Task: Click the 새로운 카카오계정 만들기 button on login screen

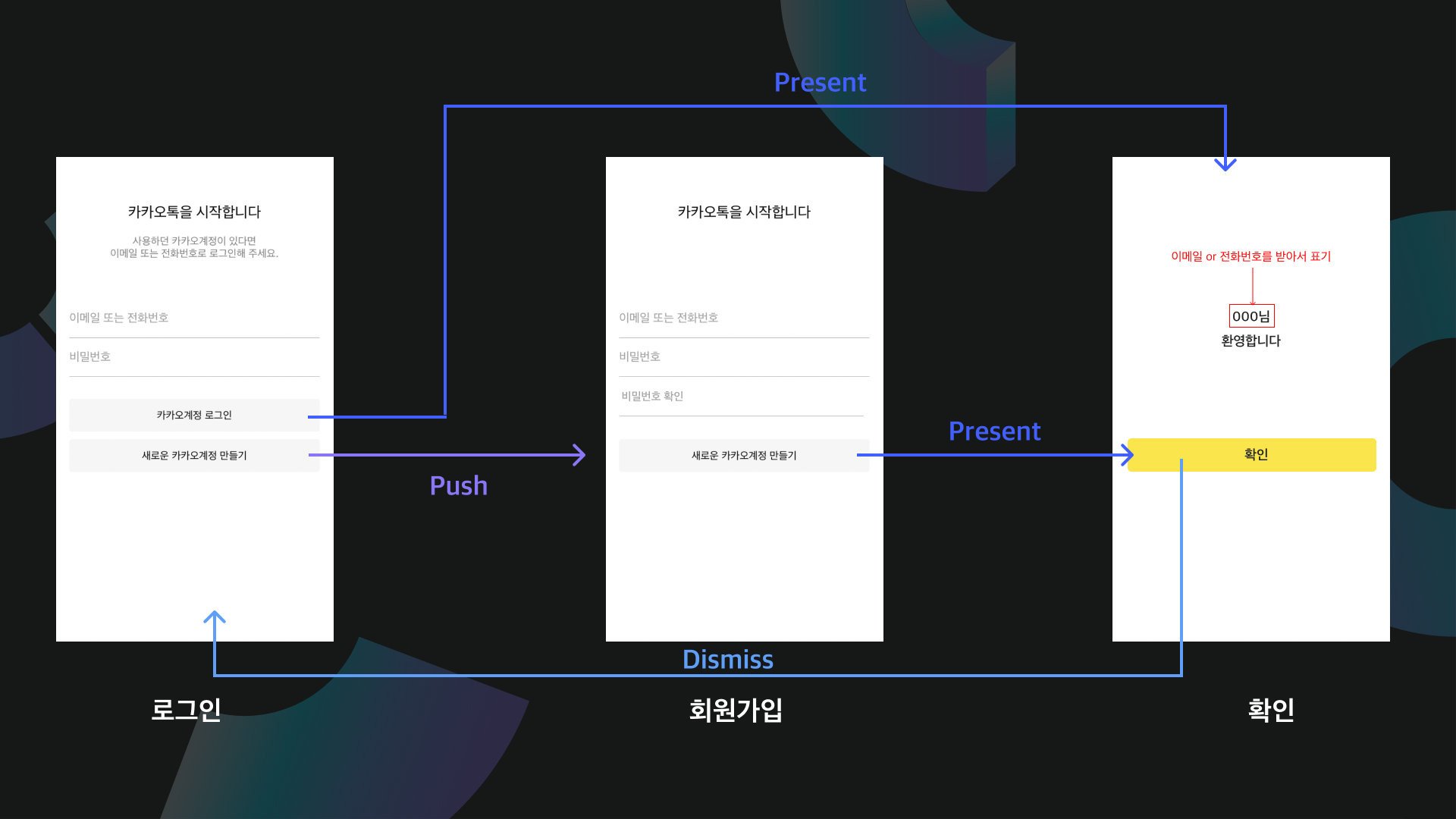Action: (x=193, y=454)
